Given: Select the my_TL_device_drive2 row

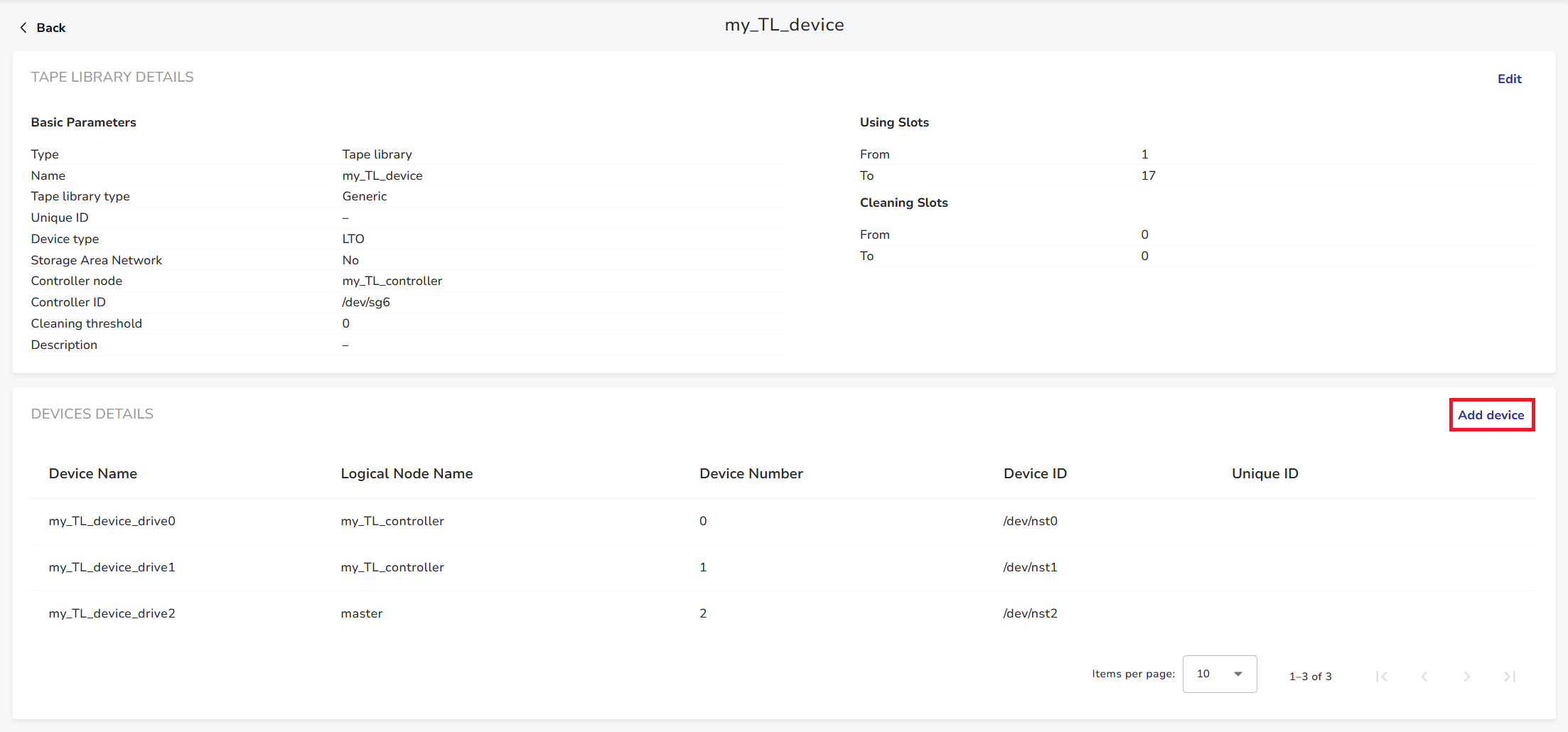Looking at the screenshot, I should [112, 613].
